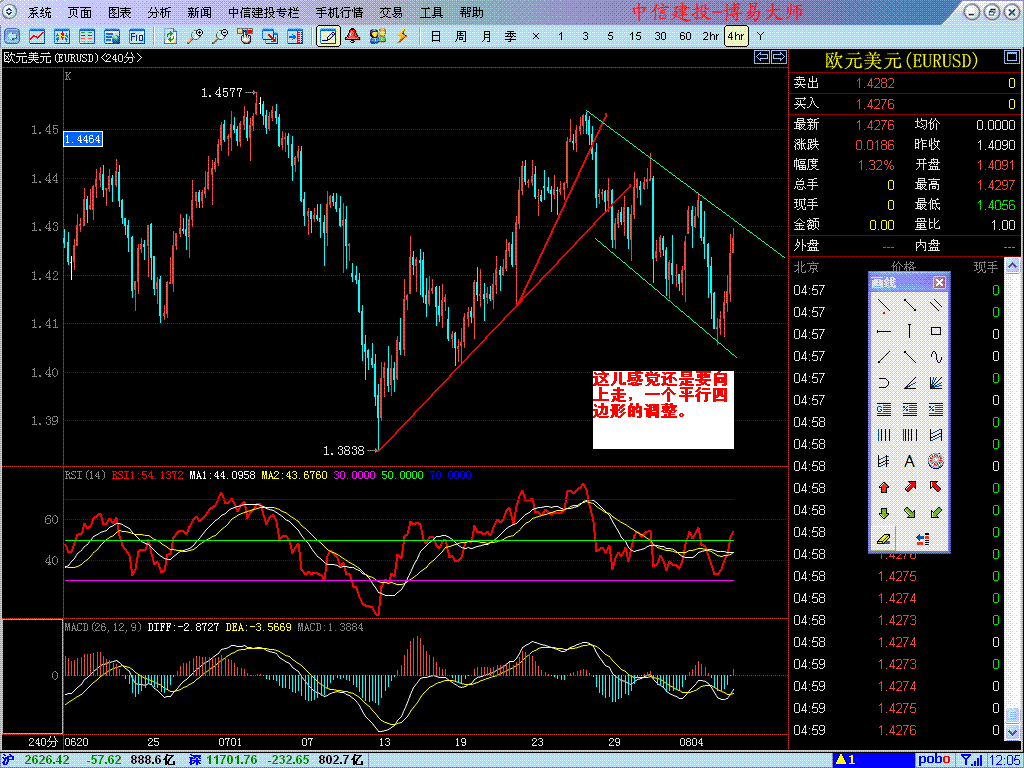
Task: Switch to daily 日 chart period
Action: (x=436, y=37)
